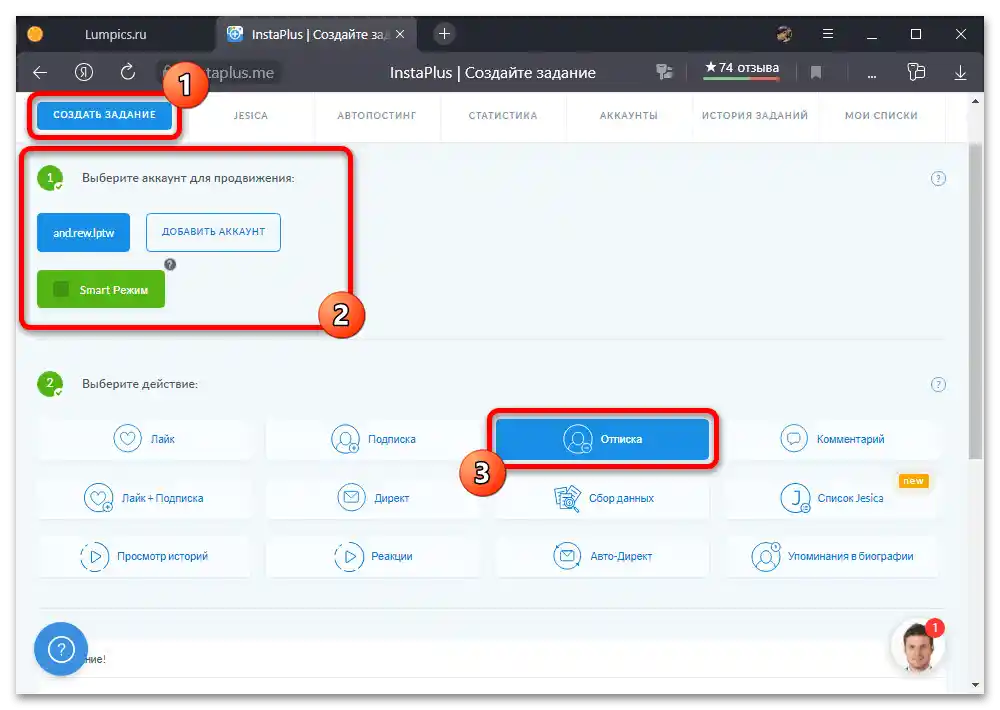Click the play icon of Реакции
This screenshot has width=1000, height=710.
pos(349,556)
